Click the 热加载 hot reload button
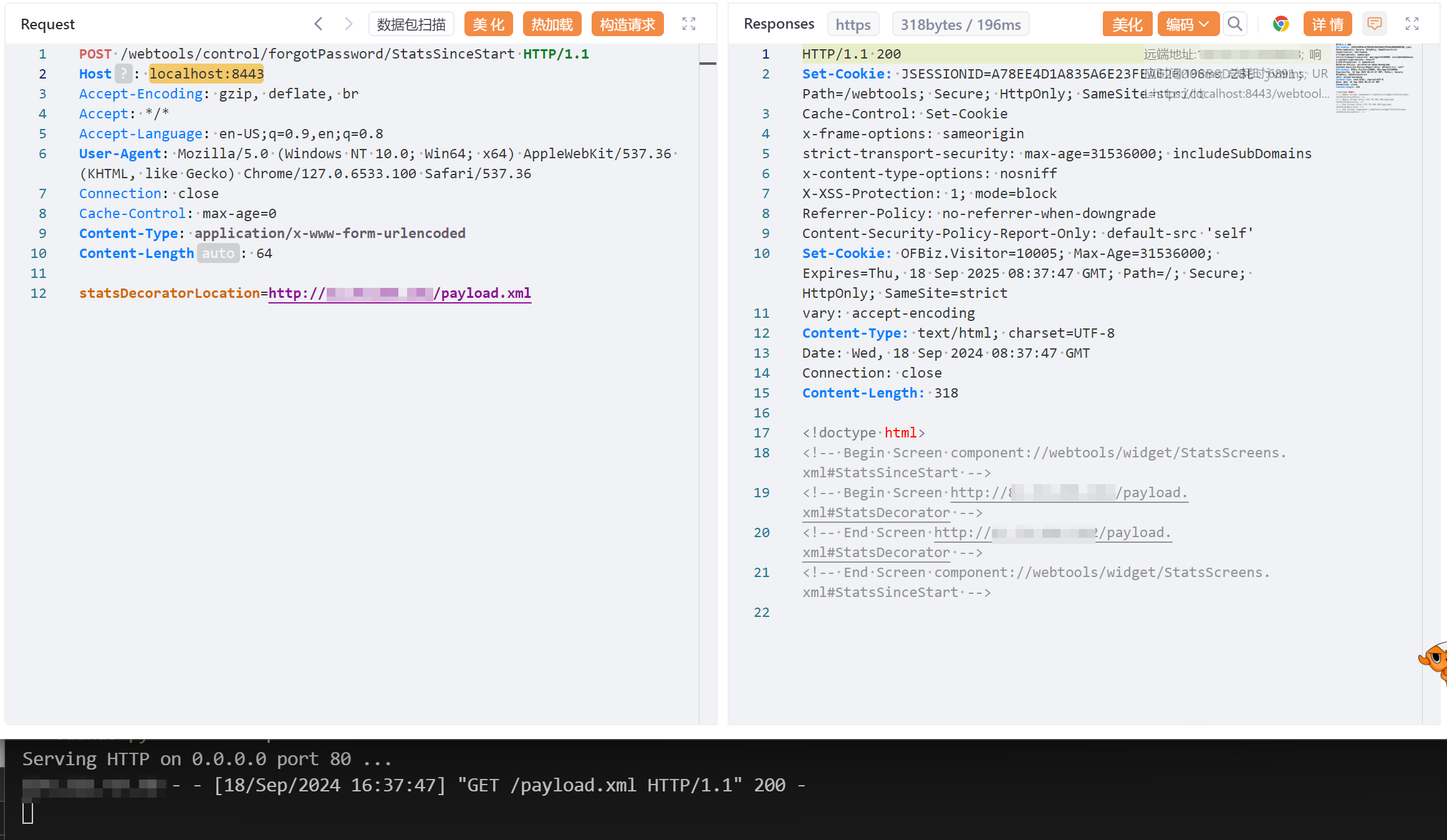The width and height of the screenshot is (1447, 840). click(552, 24)
